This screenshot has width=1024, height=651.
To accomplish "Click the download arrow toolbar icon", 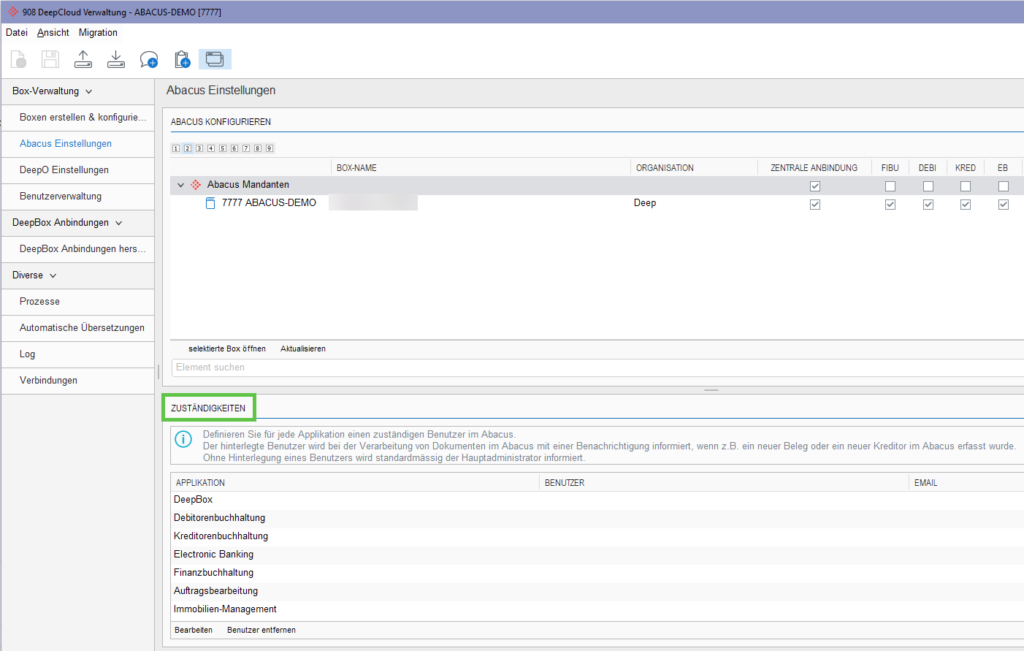I will pyautogui.click(x=116, y=59).
